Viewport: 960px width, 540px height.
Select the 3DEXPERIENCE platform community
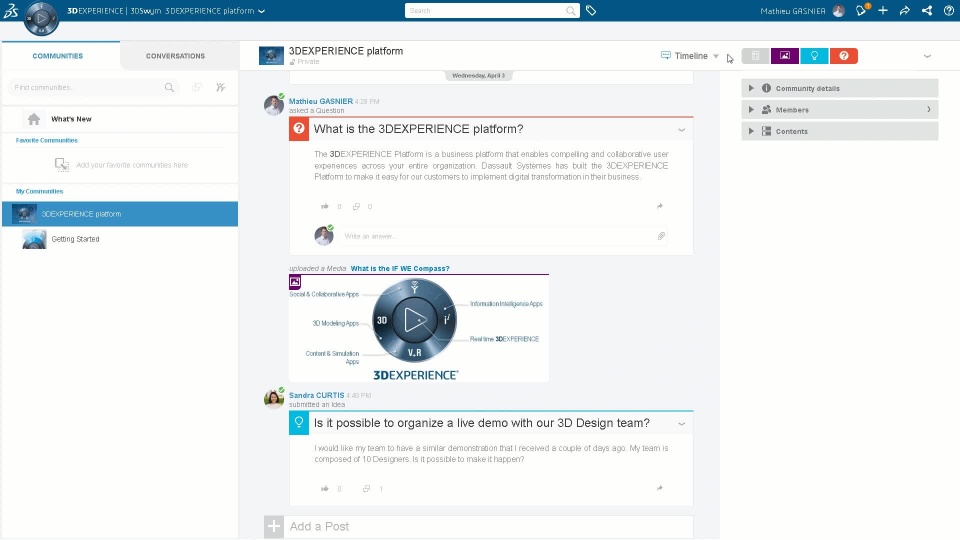click(x=120, y=214)
